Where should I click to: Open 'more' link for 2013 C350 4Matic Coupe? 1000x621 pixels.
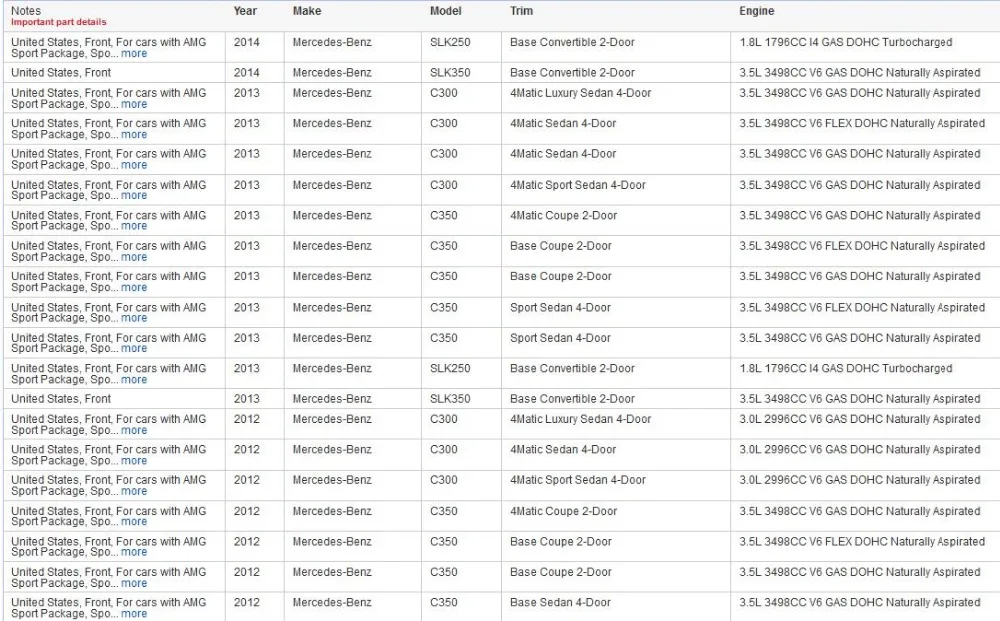(134, 226)
